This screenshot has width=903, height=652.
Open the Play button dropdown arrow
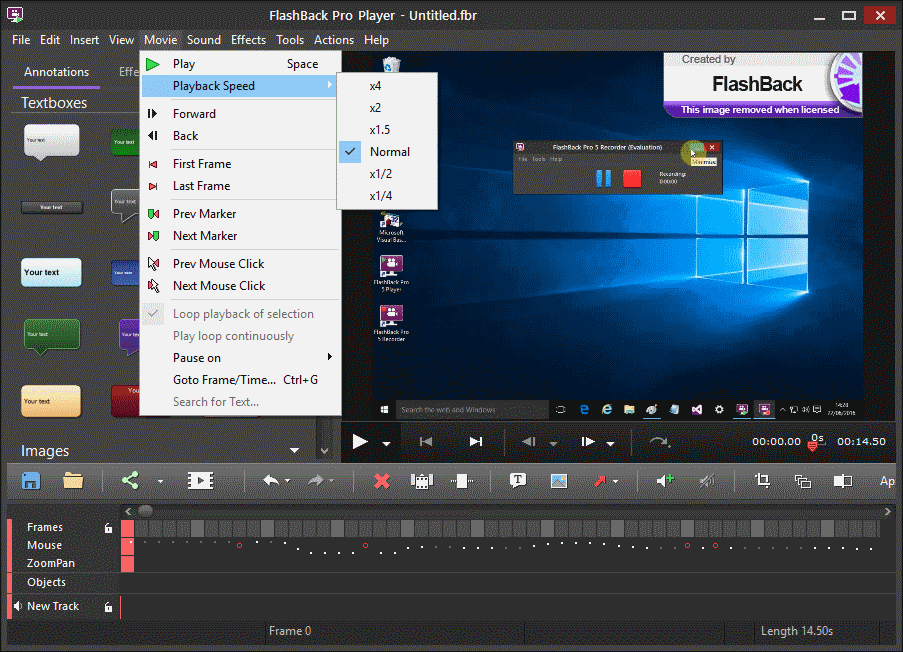click(x=386, y=443)
